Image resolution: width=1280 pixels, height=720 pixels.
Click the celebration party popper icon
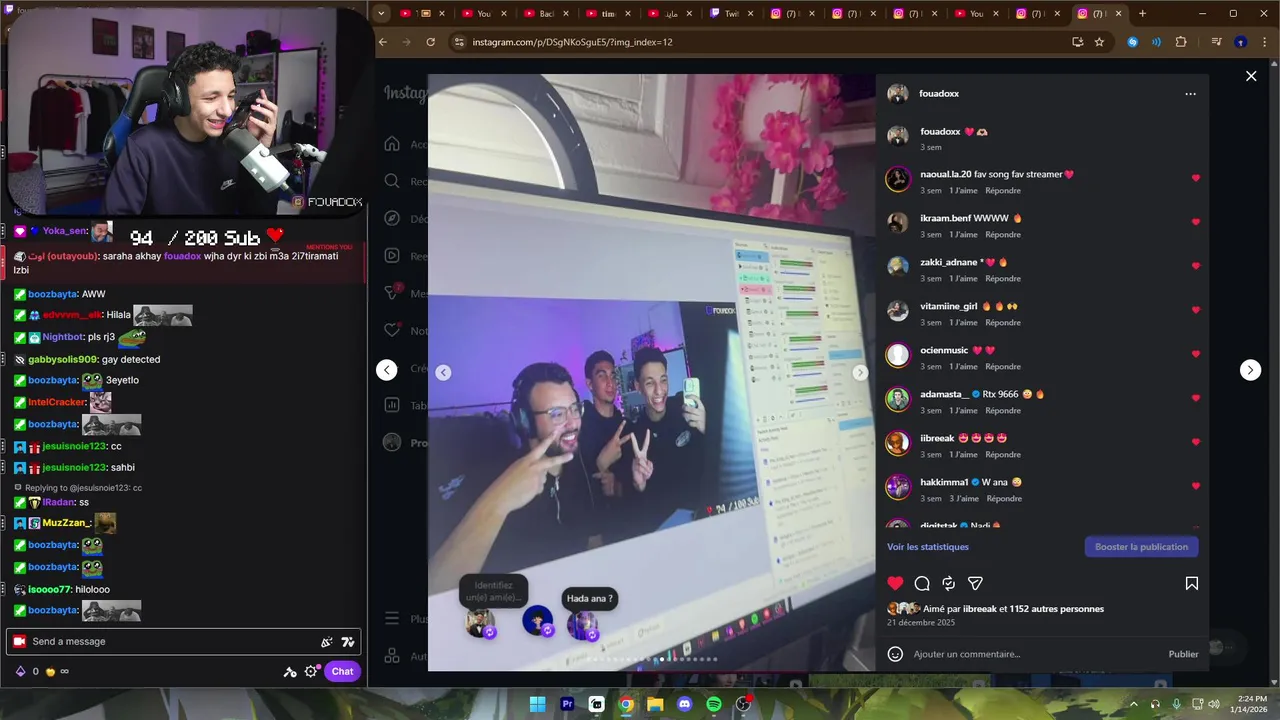(x=326, y=642)
